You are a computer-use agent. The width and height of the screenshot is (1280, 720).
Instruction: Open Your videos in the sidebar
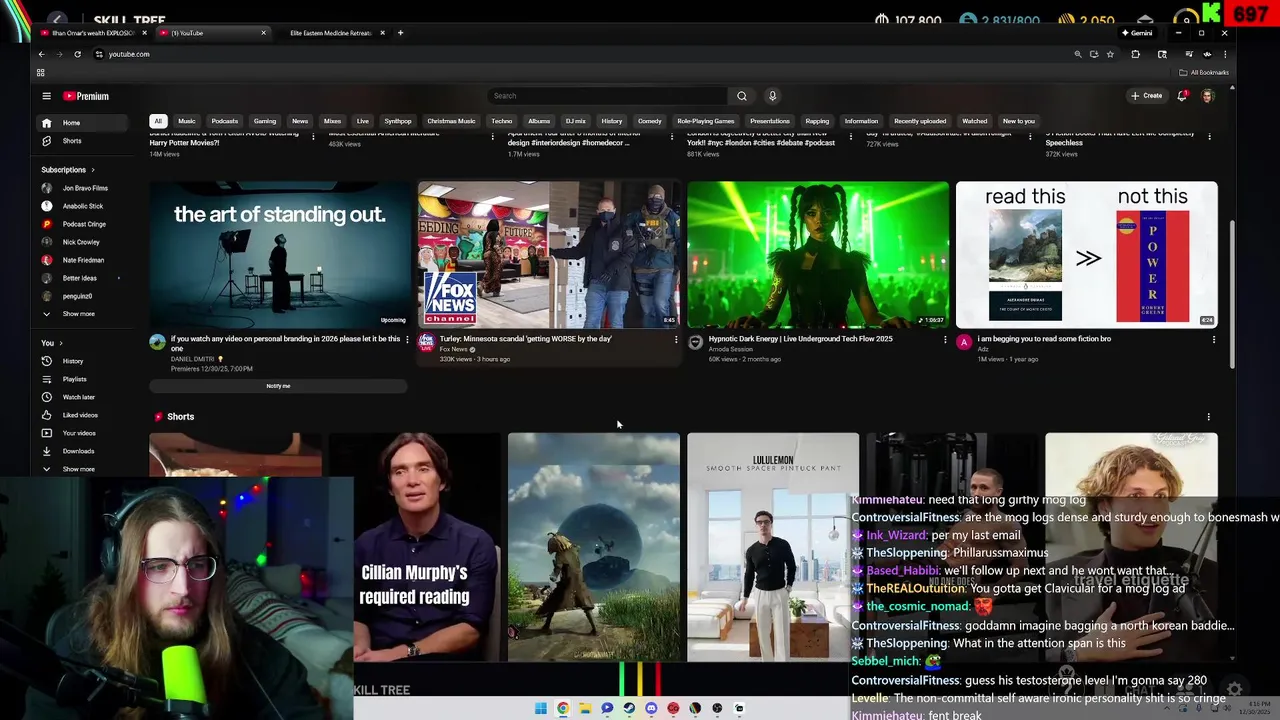[80, 433]
